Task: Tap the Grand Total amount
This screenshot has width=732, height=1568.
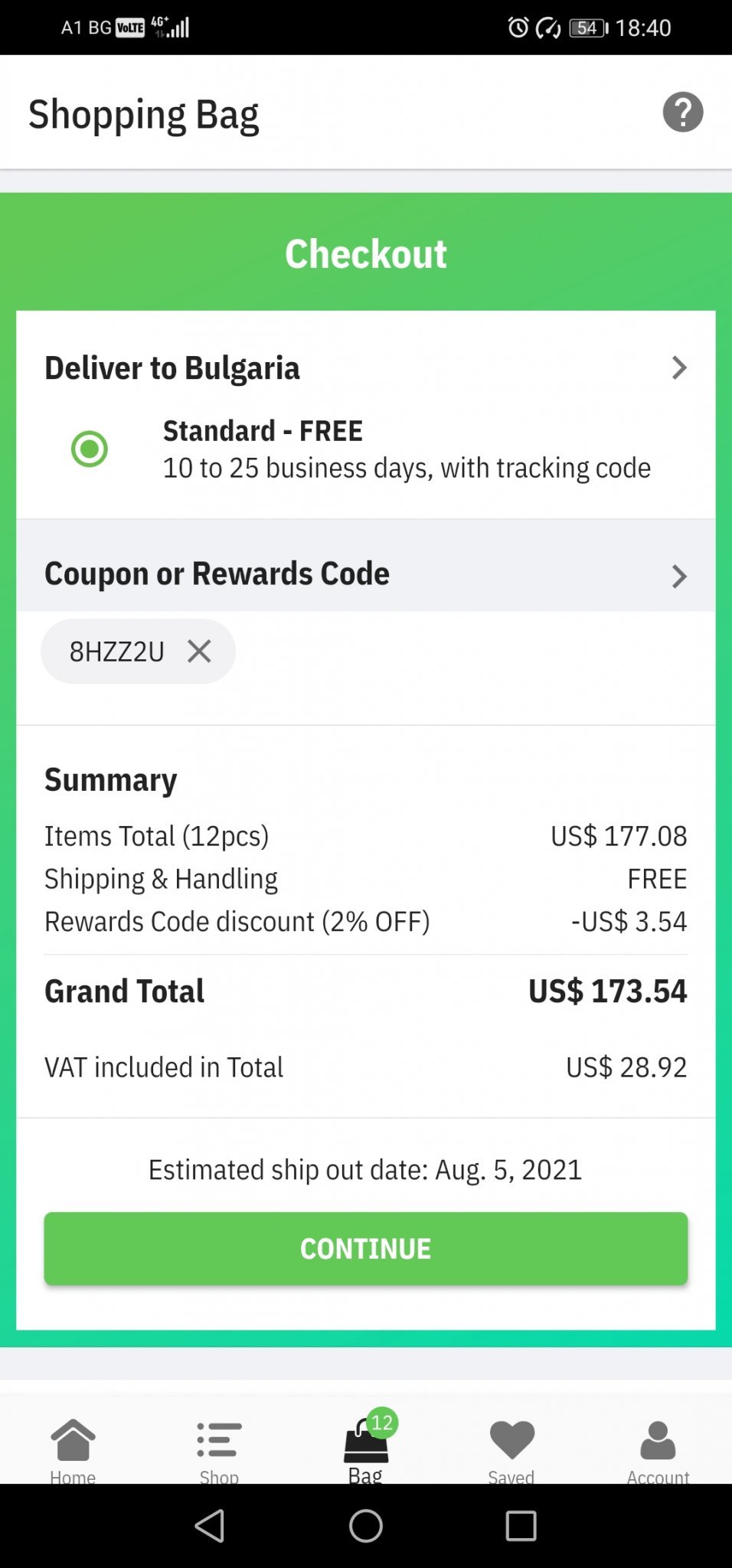Action: [x=607, y=991]
